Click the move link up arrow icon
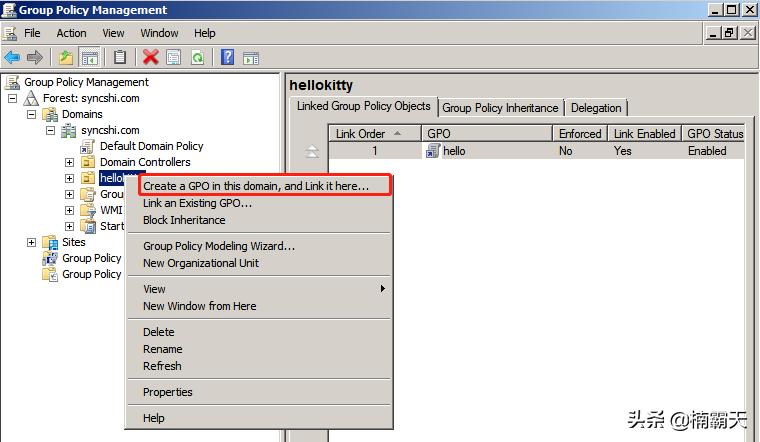 (311, 152)
